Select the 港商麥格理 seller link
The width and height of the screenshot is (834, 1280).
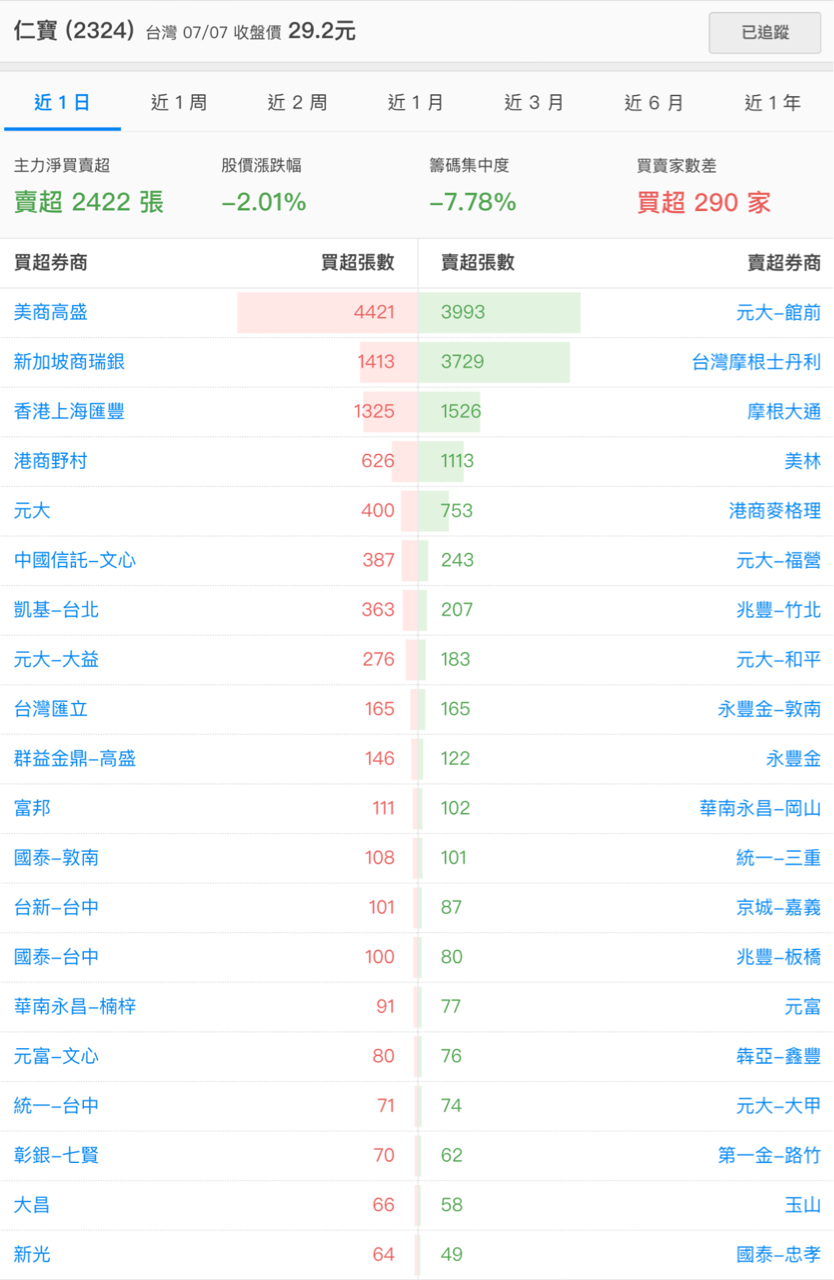point(775,511)
